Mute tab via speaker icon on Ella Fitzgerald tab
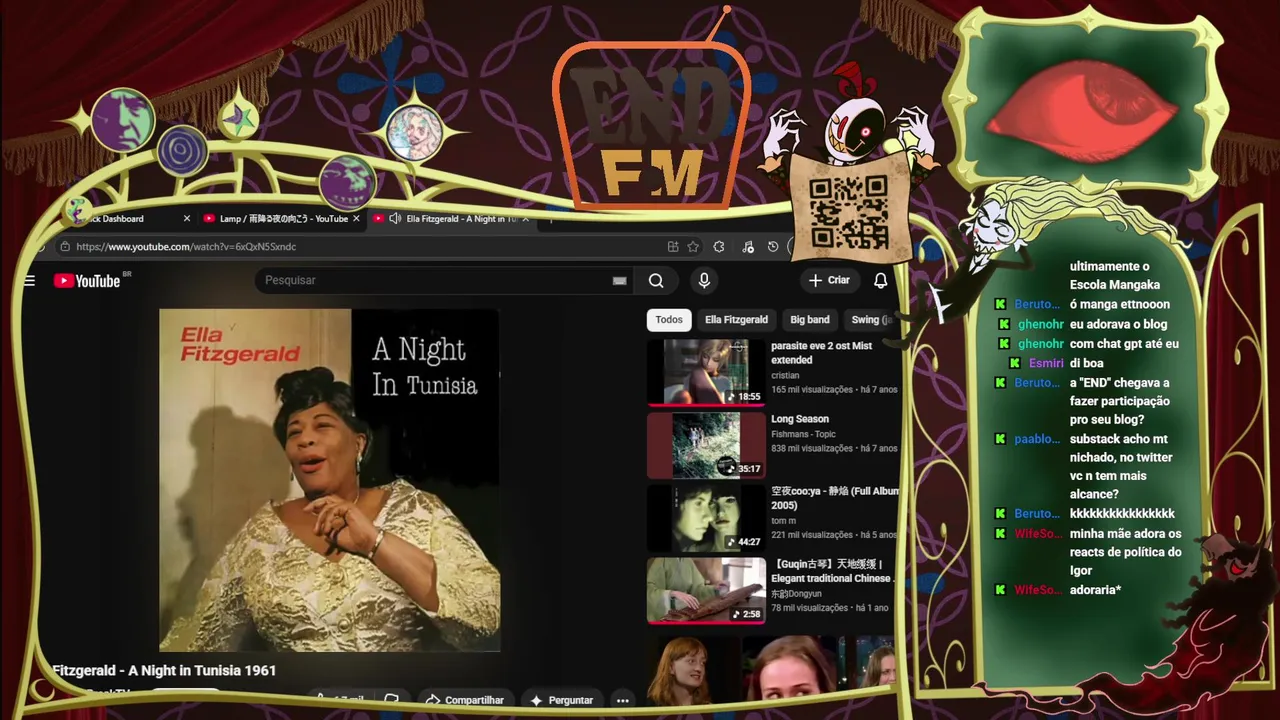1280x720 pixels. pos(395,219)
